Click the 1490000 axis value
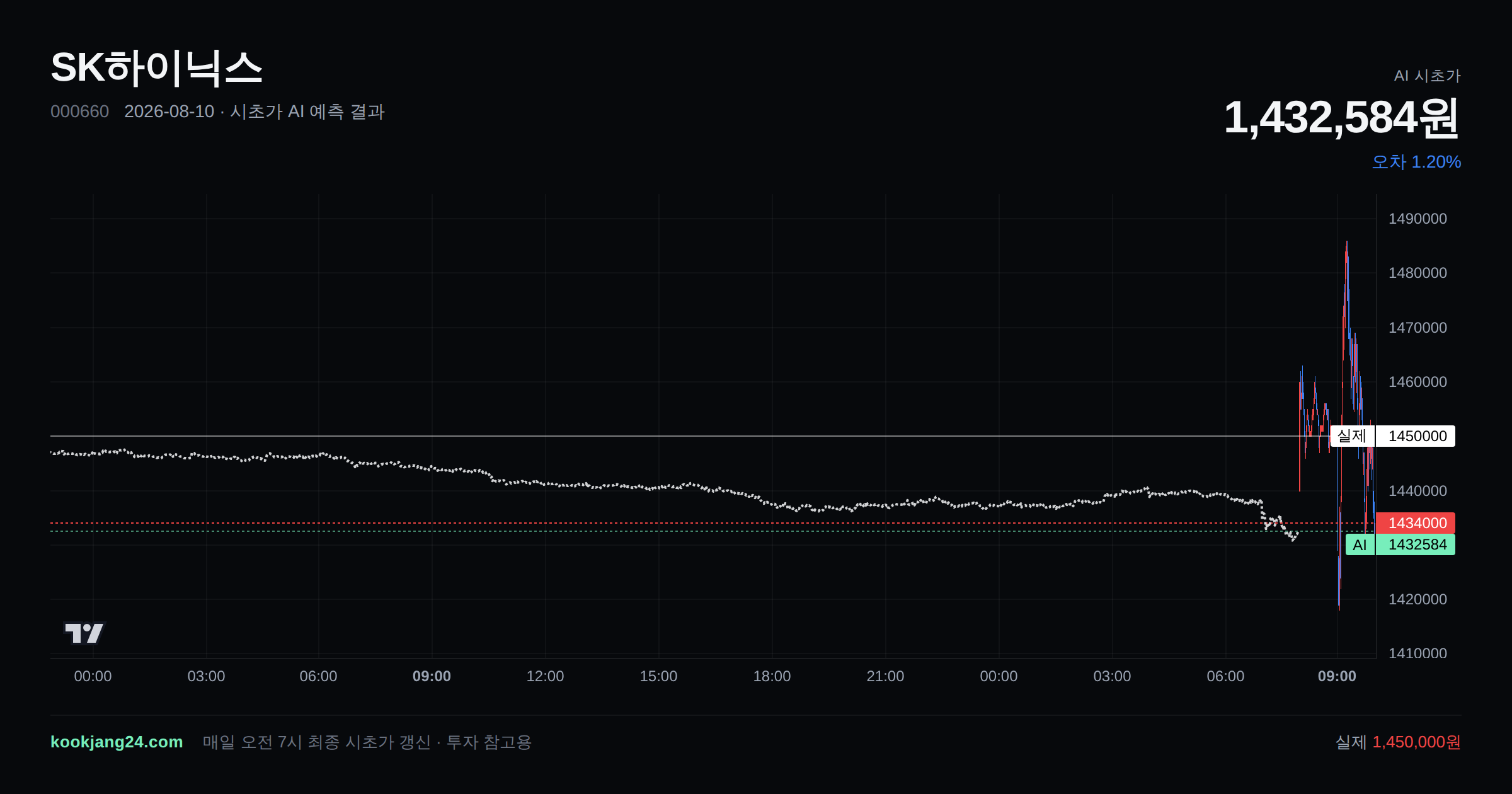Viewport: 1512px width, 794px height. [1417, 219]
